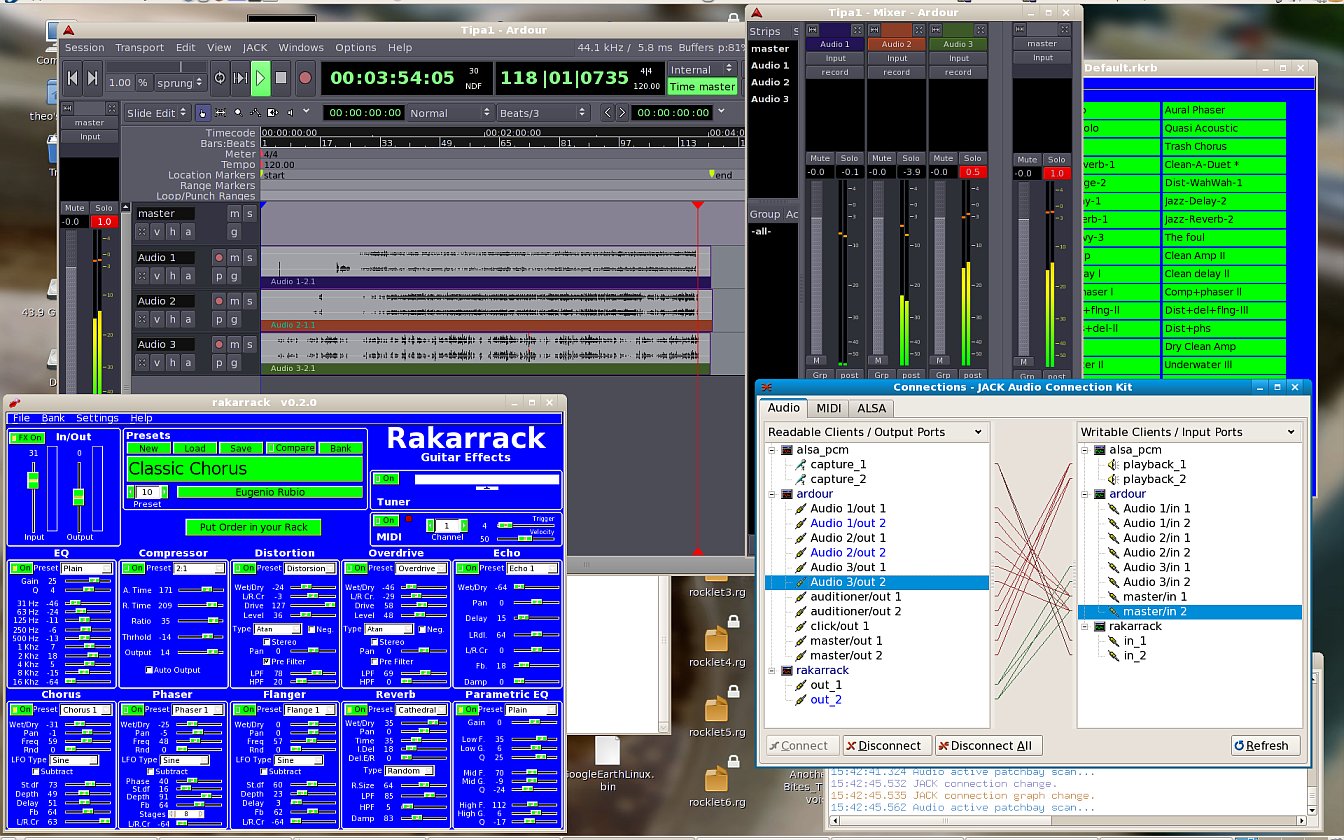This screenshot has height=840, width=1344.
Task: Open the Beats/3 snap dropdown in Ardour
Action: coord(543,113)
